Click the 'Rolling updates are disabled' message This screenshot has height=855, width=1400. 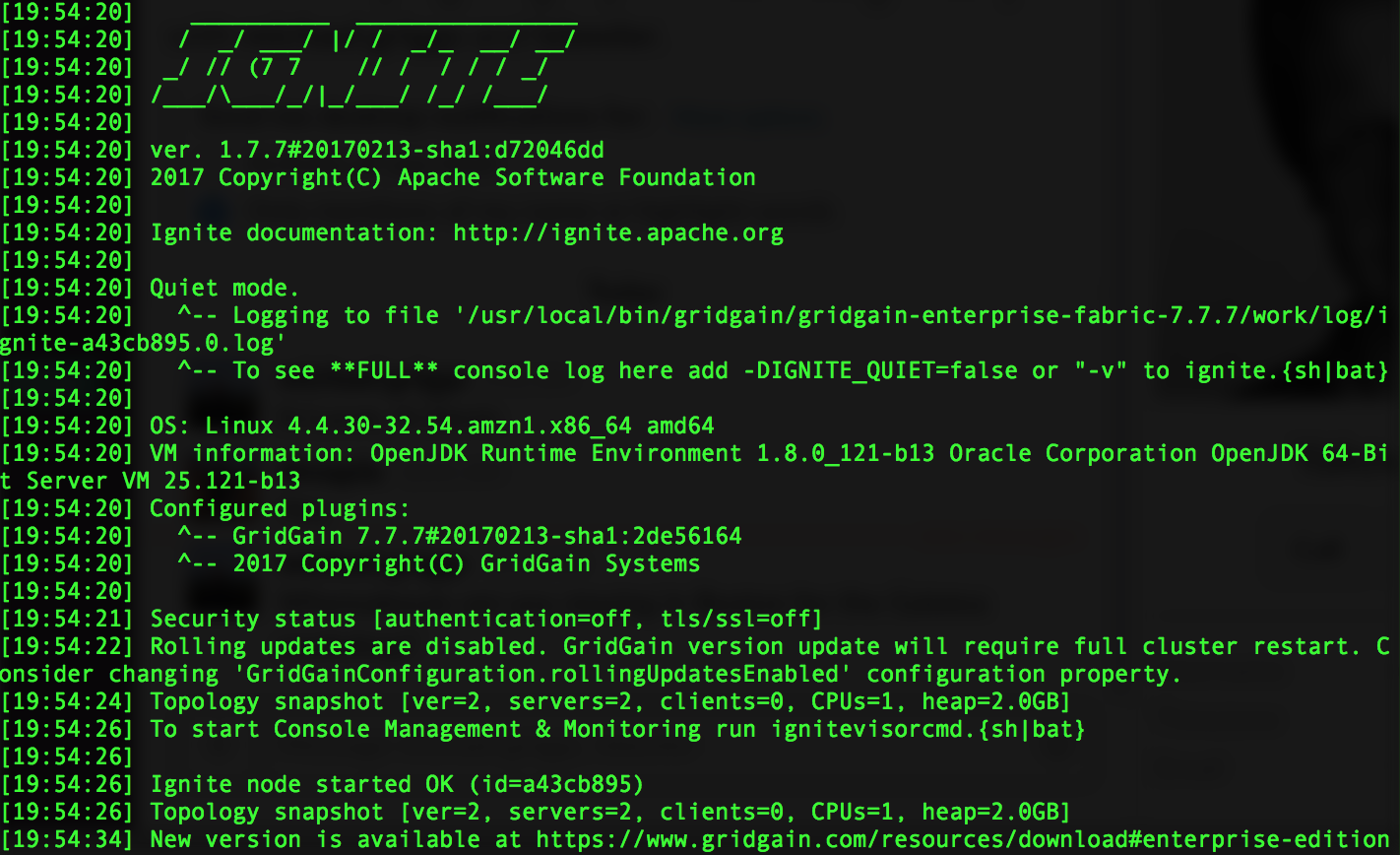click(x=350, y=647)
